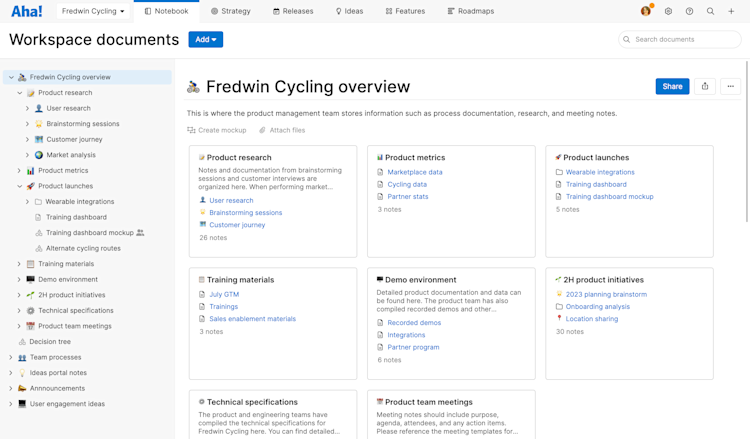The width and height of the screenshot is (750, 439).
Task: Switch to the Notebook tab
Action: click(166, 11)
